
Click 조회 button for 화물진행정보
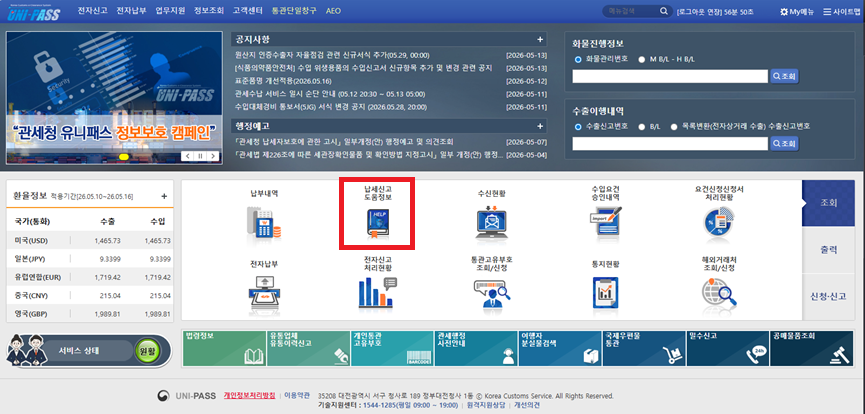784,76
